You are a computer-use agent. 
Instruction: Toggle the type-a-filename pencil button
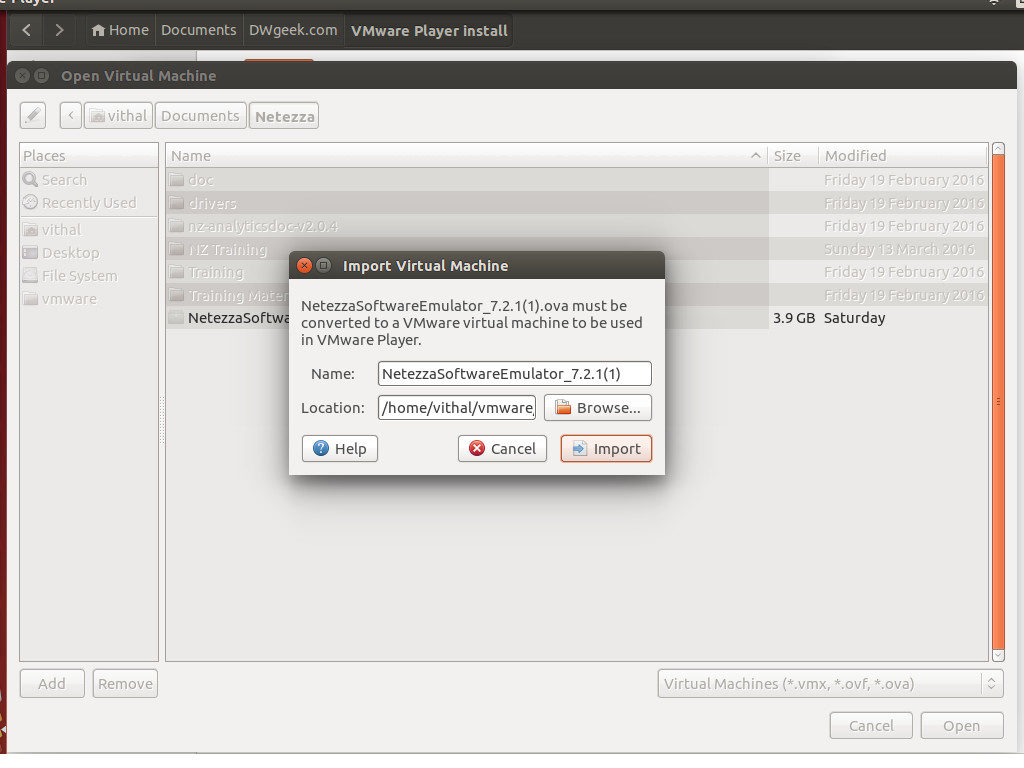pyautogui.click(x=33, y=116)
